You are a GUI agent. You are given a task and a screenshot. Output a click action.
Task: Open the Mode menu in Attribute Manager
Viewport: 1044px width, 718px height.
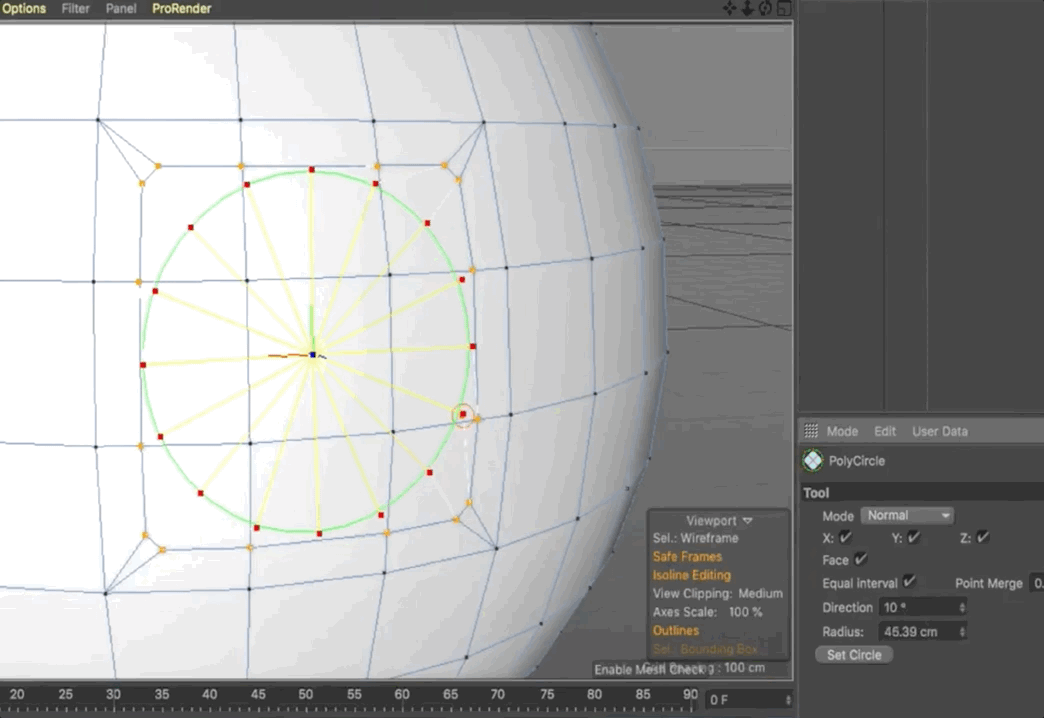(842, 431)
